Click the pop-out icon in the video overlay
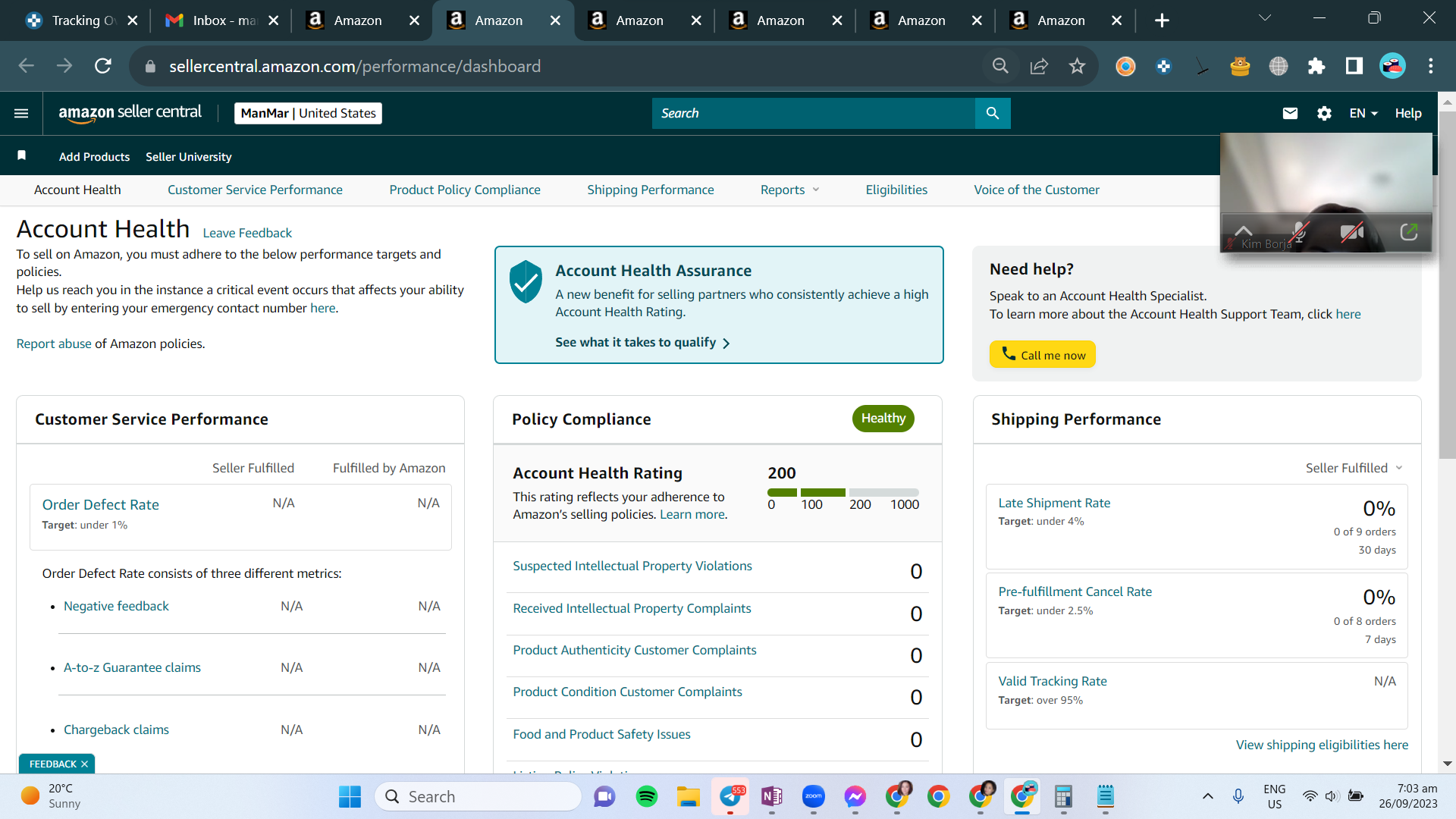The image size is (1456, 819). (x=1409, y=231)
